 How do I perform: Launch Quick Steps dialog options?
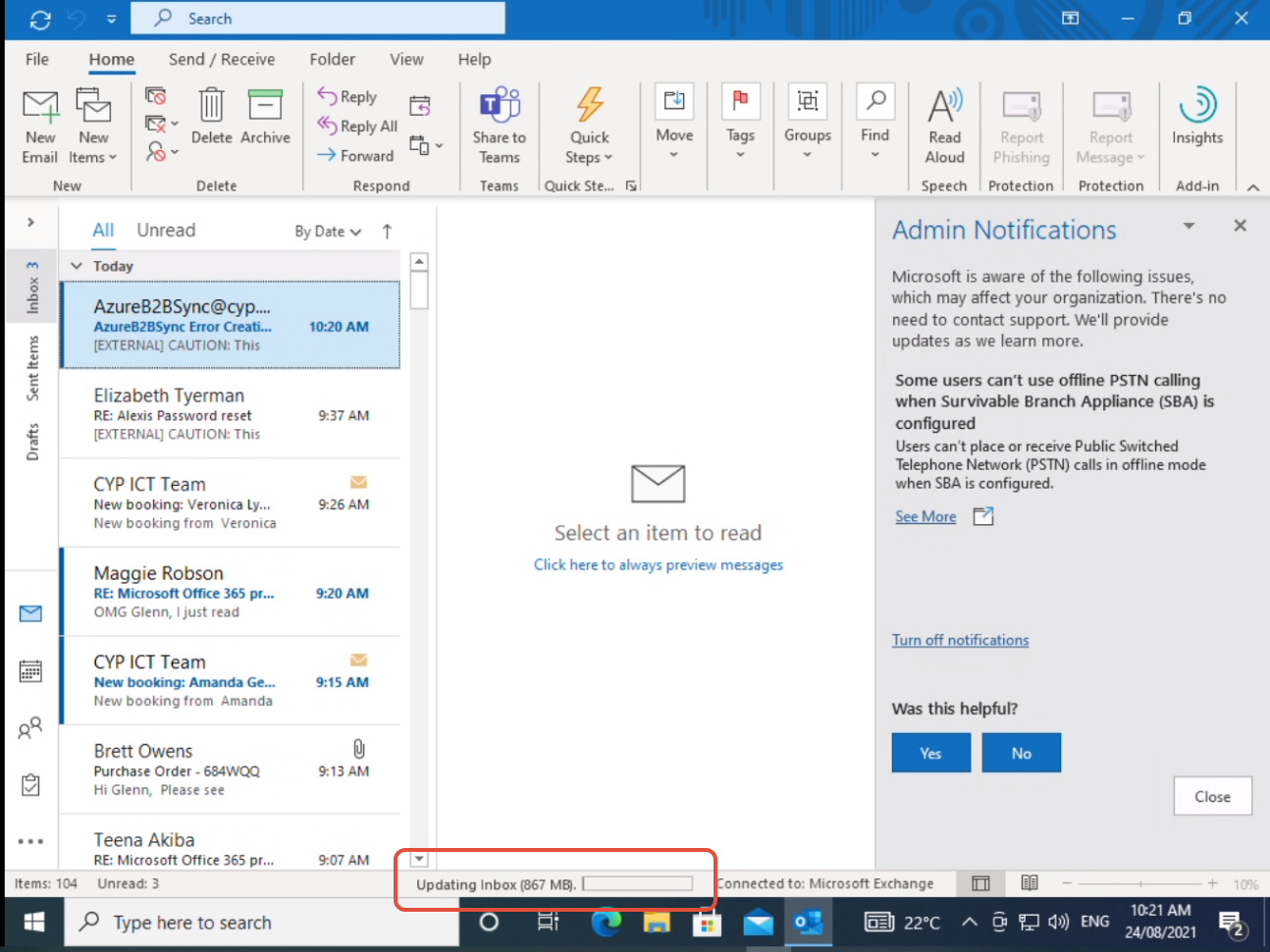coord(631,185)
